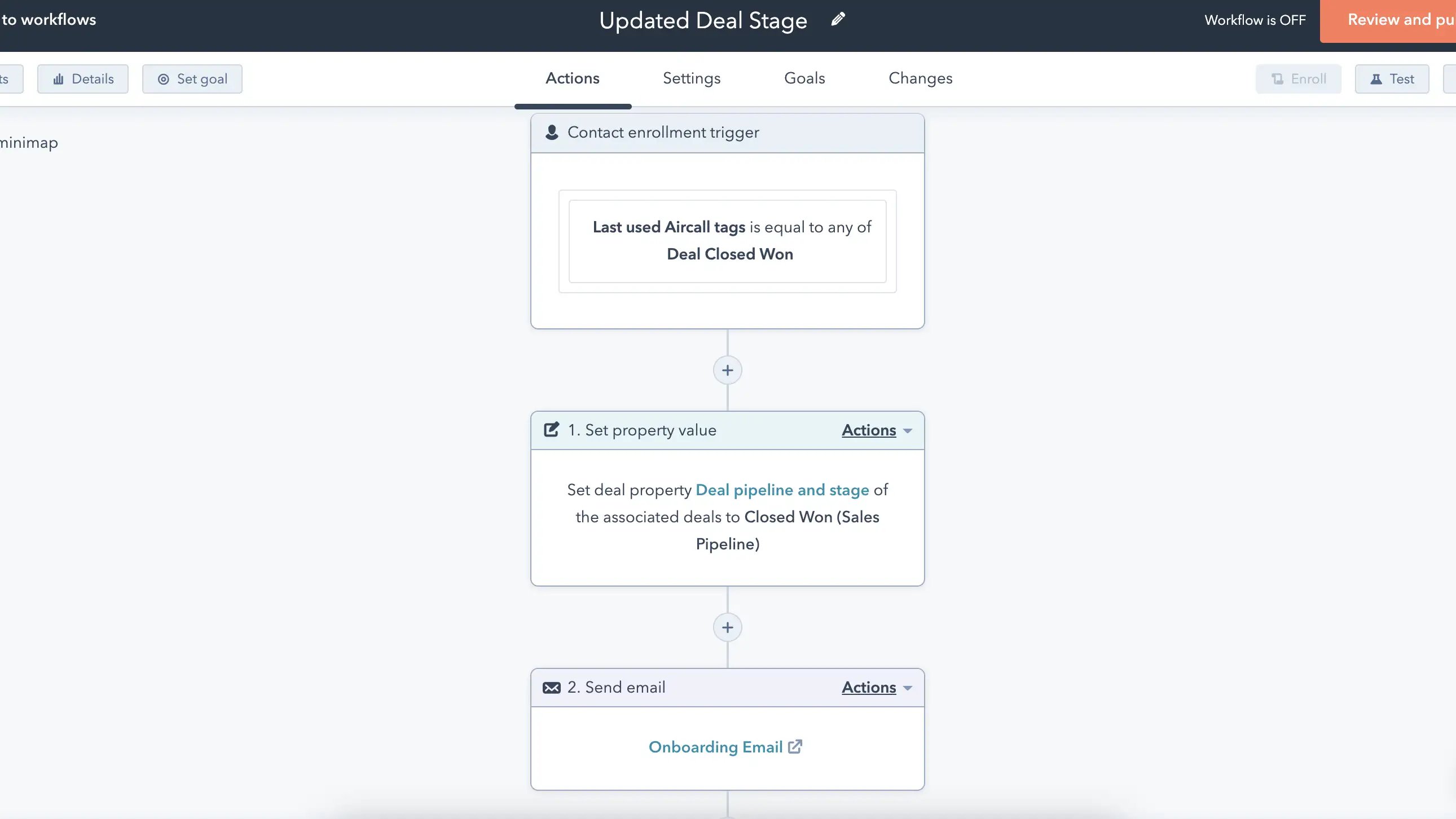Open the Deal pipeline and stage link

(782, 490)
